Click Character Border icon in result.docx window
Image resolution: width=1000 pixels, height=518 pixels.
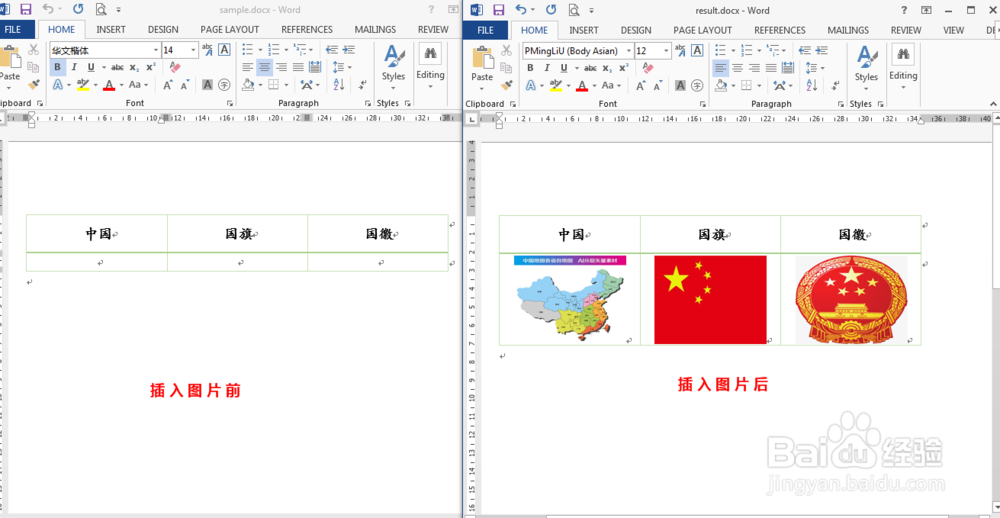click(698, 50)
